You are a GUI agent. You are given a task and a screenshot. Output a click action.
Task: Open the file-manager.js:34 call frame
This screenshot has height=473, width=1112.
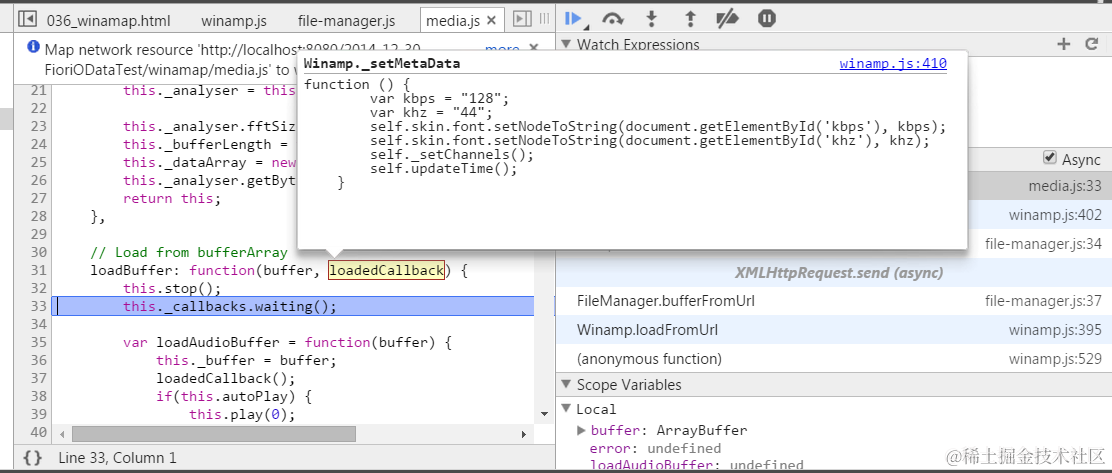point(1043,244)
